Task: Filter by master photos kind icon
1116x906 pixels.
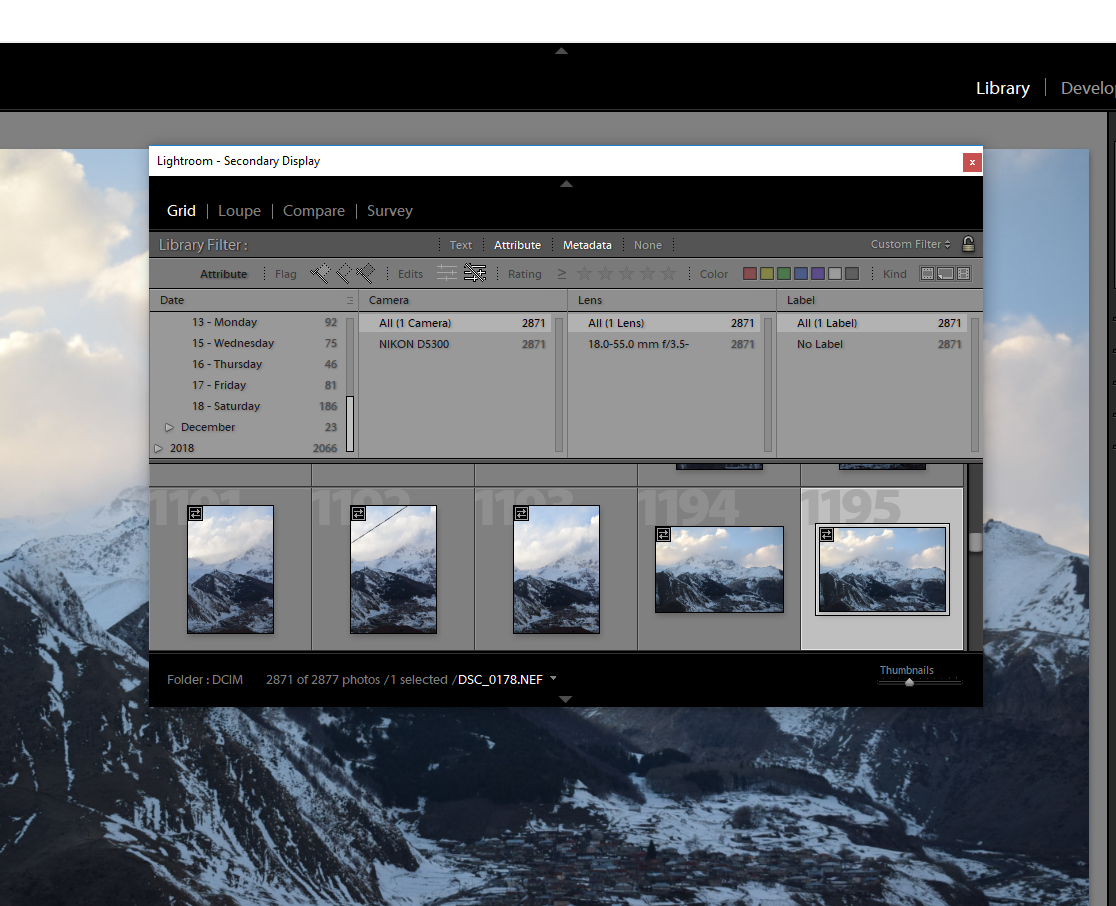Action: [927, 273]
